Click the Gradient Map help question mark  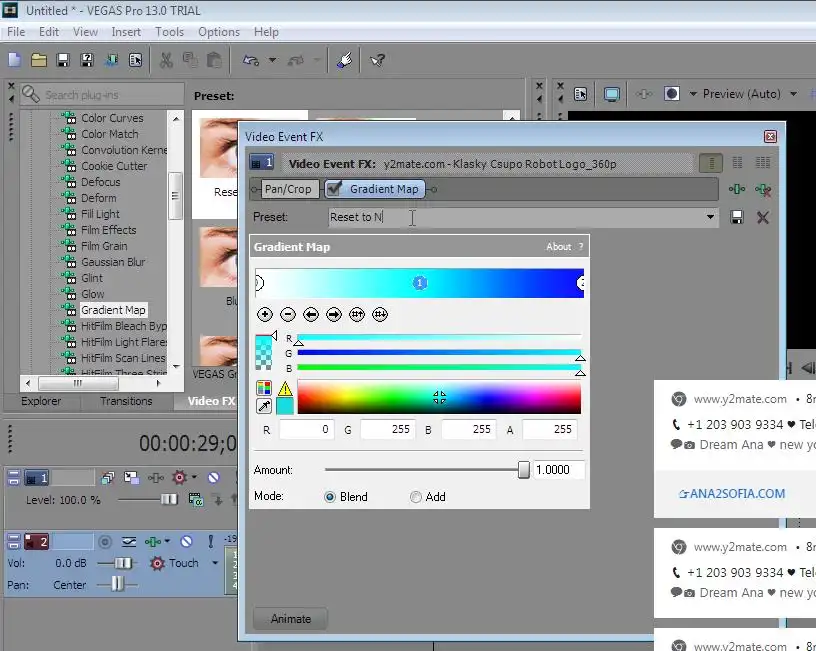click(x=581, y=247)
